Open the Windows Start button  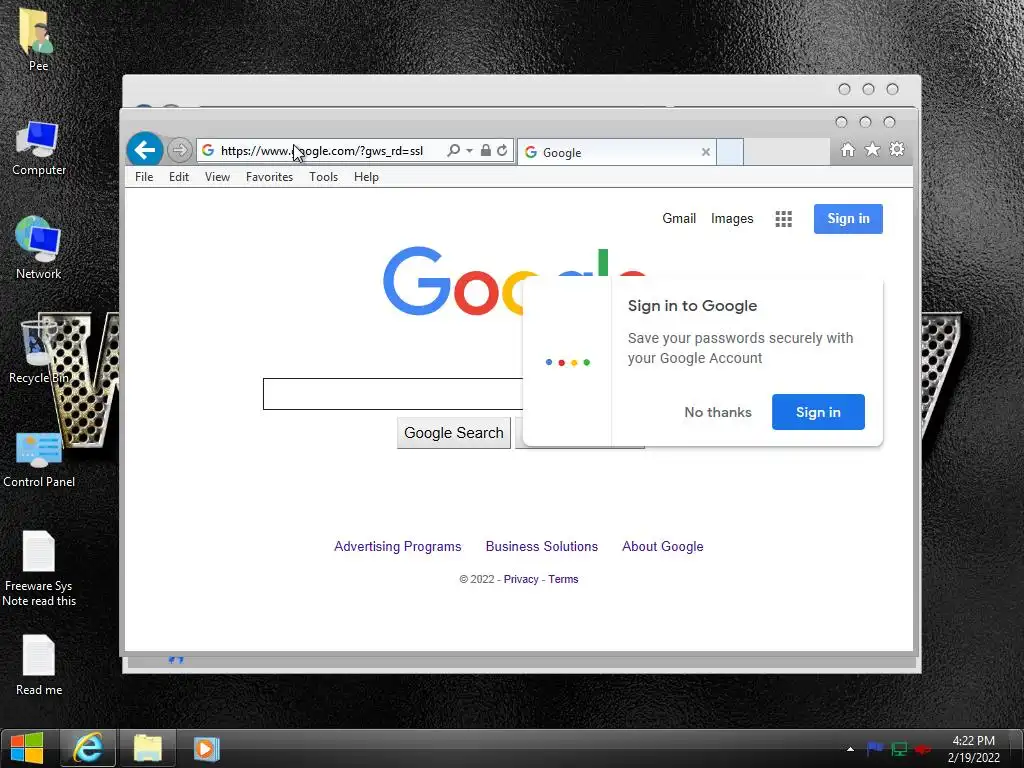point(27,748)
